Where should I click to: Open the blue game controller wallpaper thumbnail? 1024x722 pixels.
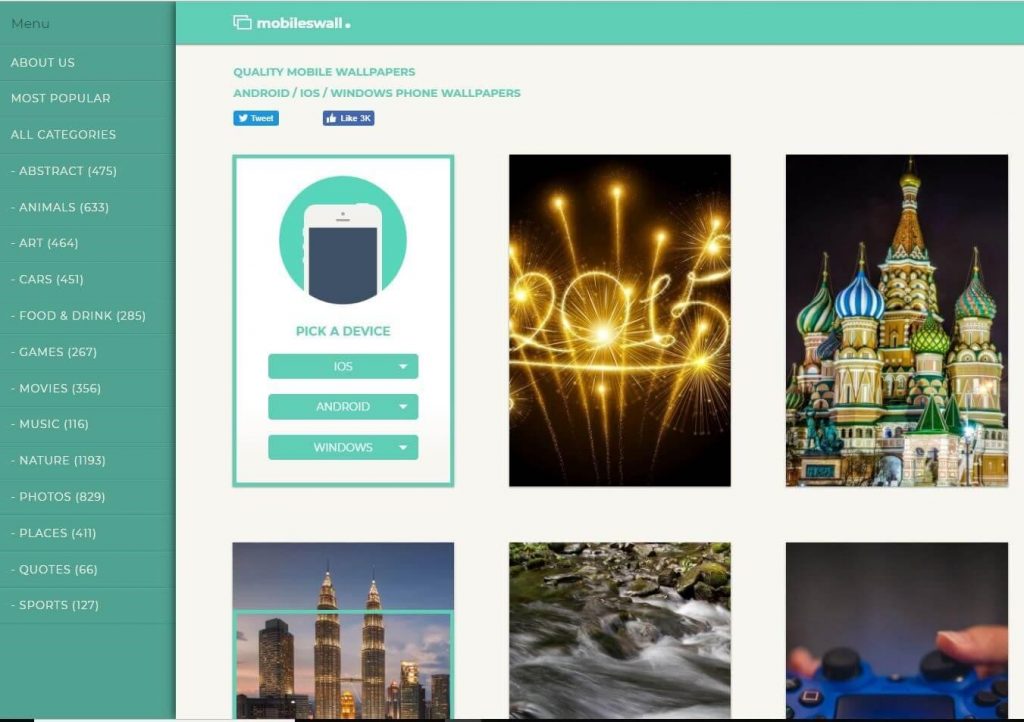tap(897, 631)
